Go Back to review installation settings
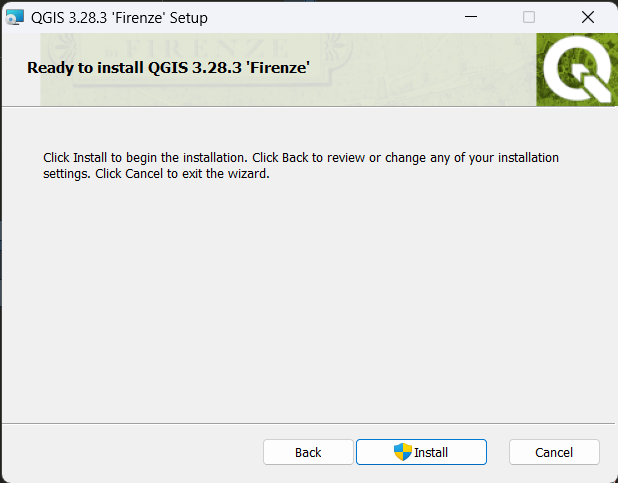Viewport: 618px width, 483px height. [308, 452]
